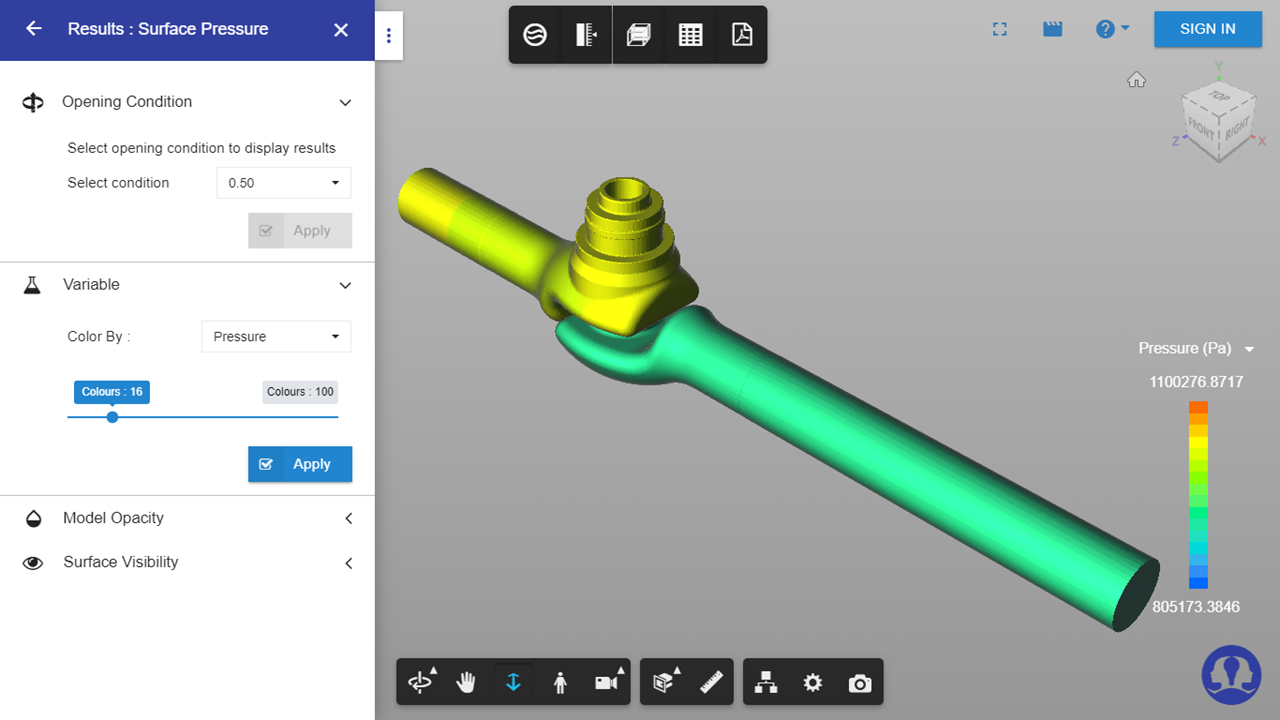Click the Colours slider handle
This screenshot has height=720, width=1280.
[x=112, y=417]
